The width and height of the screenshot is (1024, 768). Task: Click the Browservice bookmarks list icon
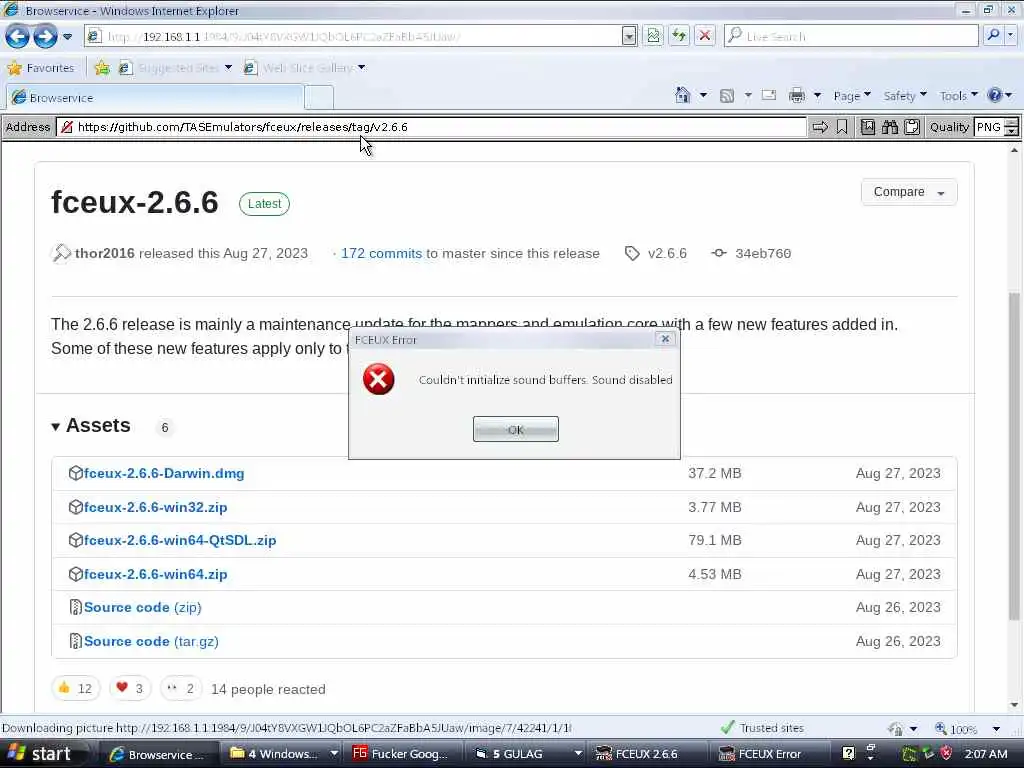point(867,127)
